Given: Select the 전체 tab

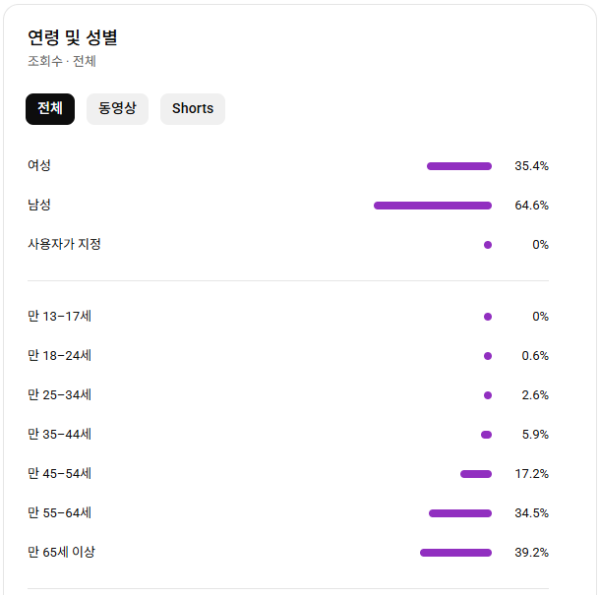Looking at the screenshot, I should click(x=50, y=109).
